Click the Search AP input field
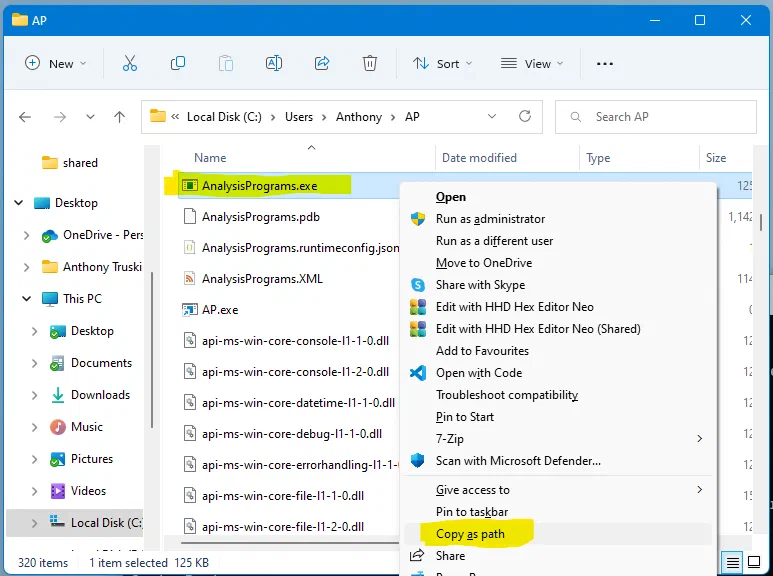Screen dimensions: 773x576 pos(656,117)
